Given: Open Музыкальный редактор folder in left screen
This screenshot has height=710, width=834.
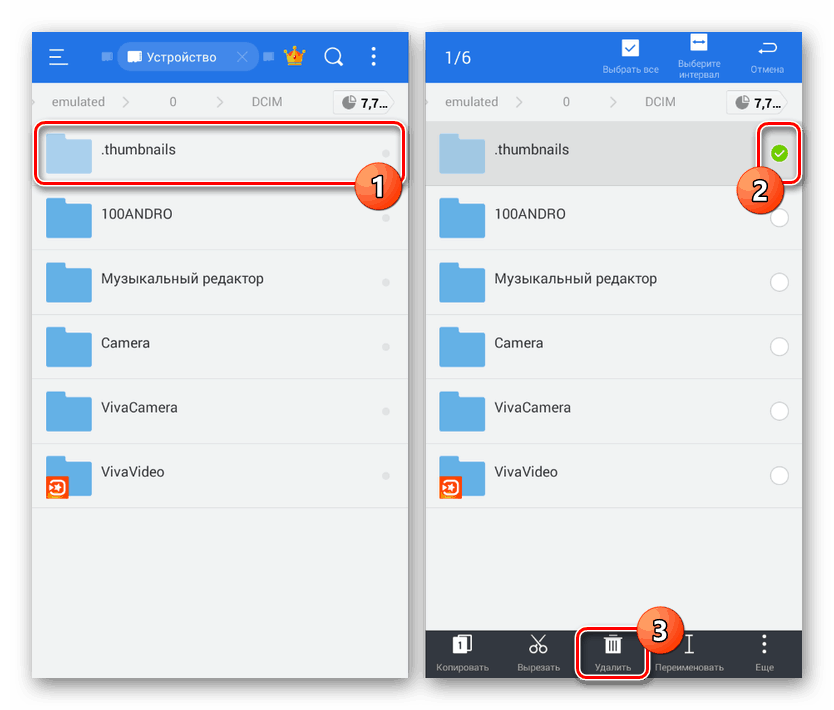Looking at the screenshot, I should (220, 282).
